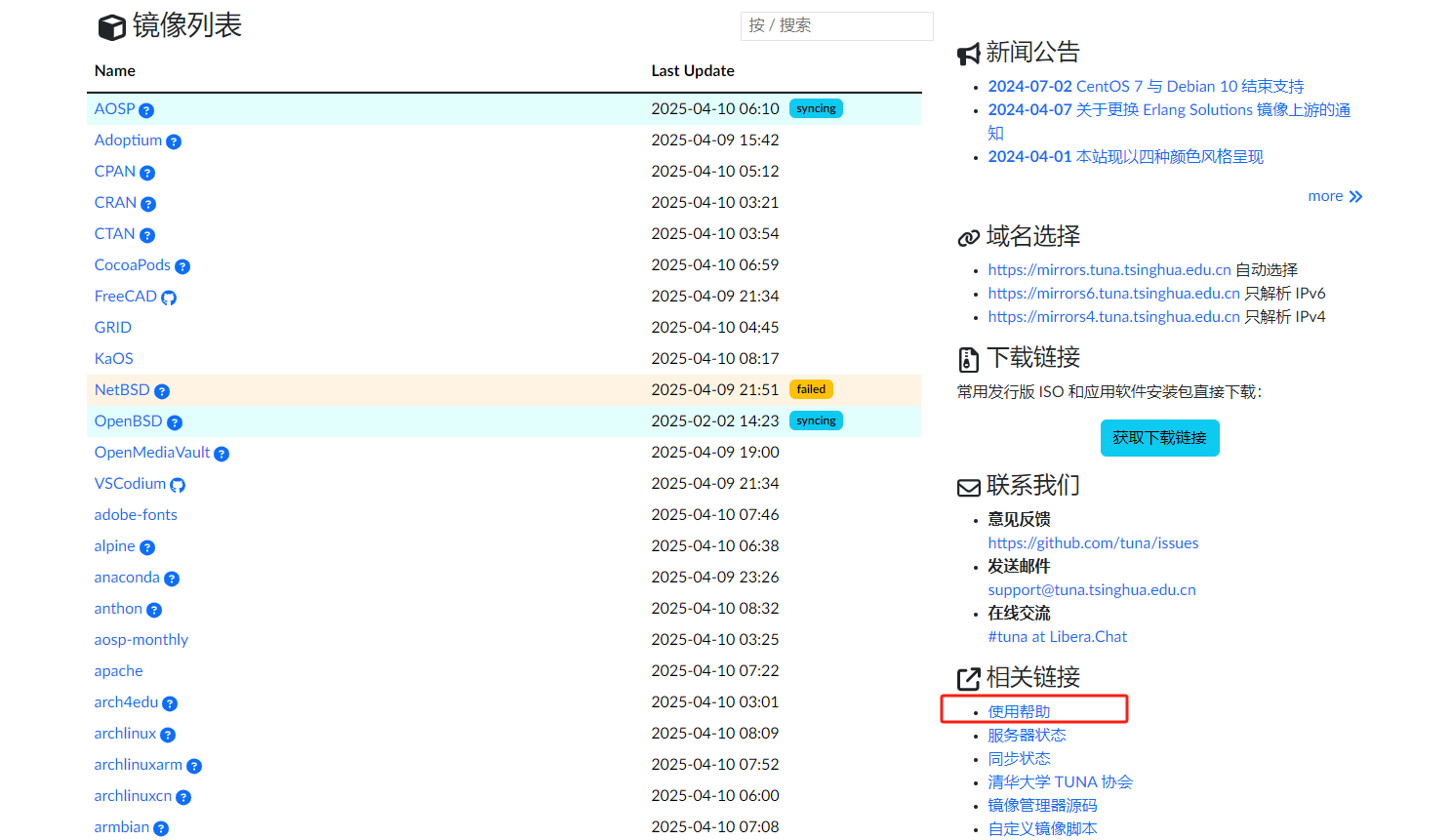Open the adobe-fonts mirror link
This screenshot has width=1452, height=840.
tap(136, 514)
